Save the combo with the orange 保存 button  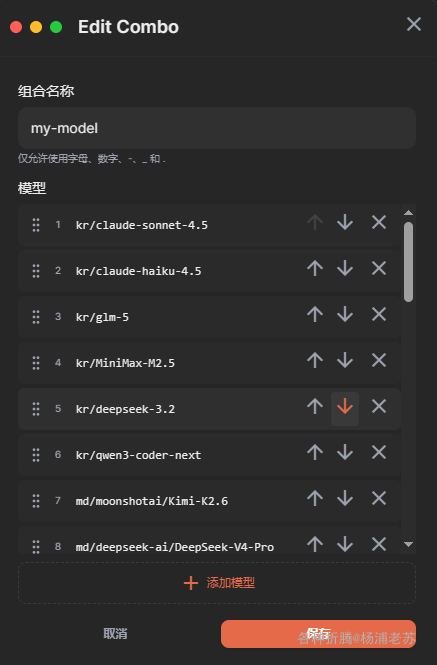click(318, 634)
